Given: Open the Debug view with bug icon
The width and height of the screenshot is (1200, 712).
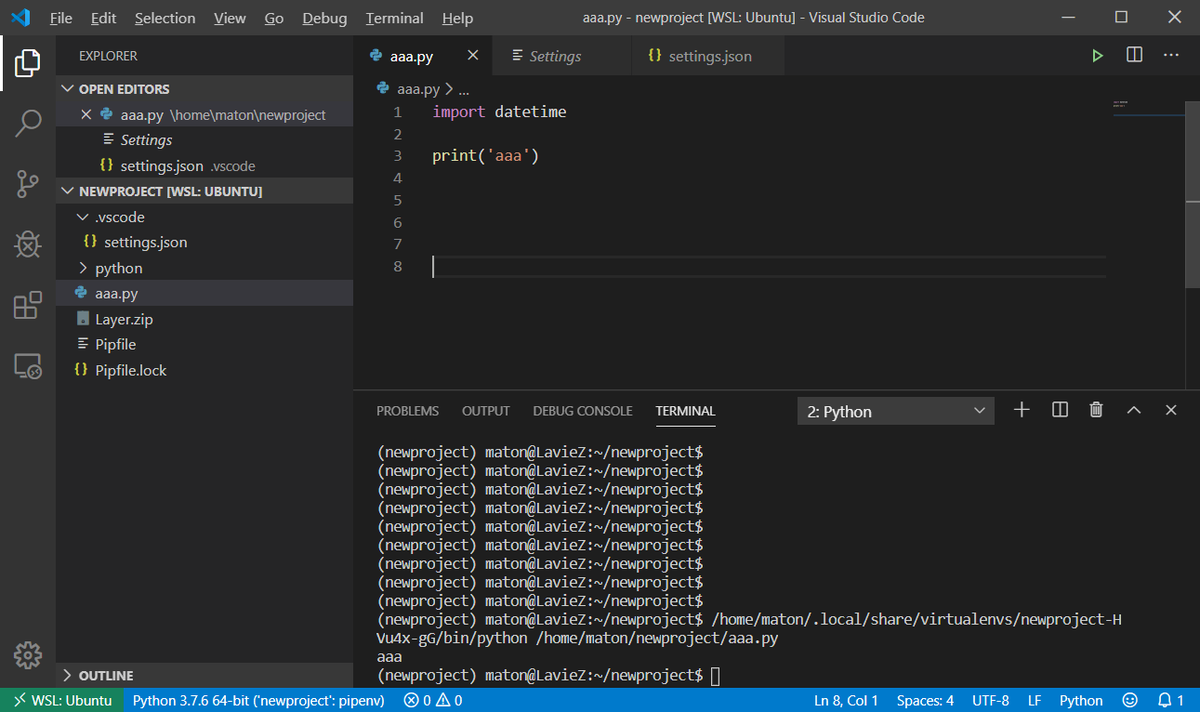Looking at the screenshot, I should coord(28,244).
